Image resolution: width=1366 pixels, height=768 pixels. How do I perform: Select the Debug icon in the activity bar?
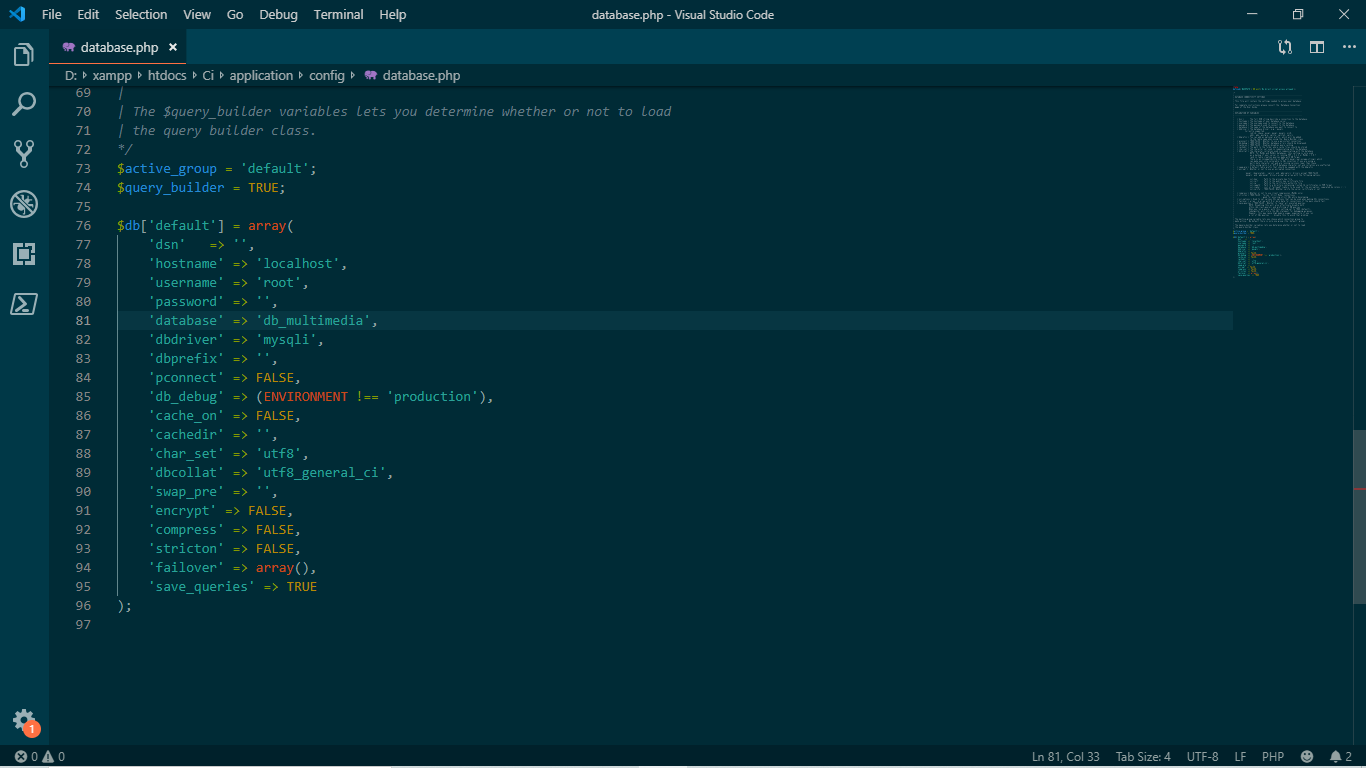pos(24,204)
